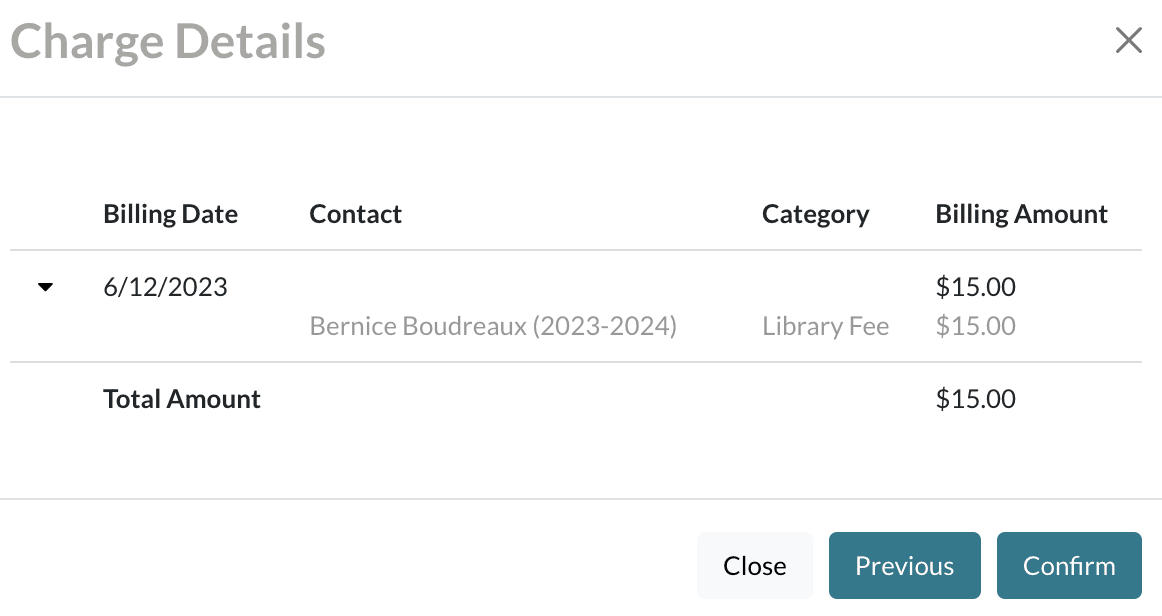The image size is (1162, 616).
Task: Click the gray Close button
Action: point(754,566)
